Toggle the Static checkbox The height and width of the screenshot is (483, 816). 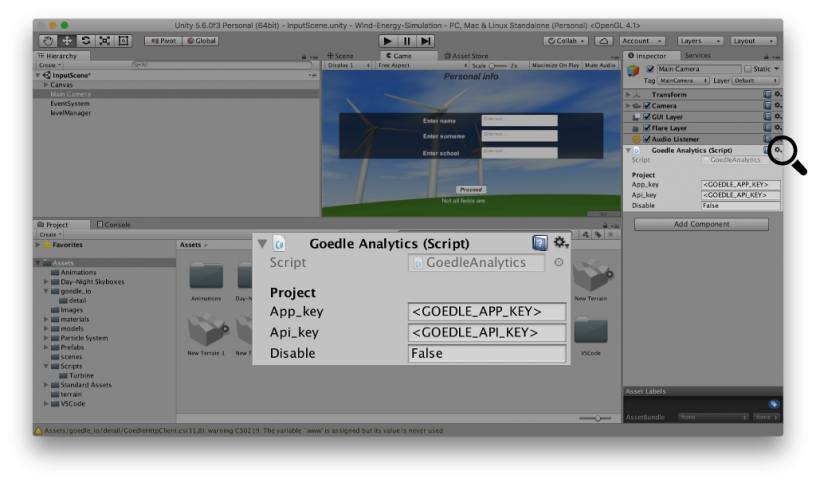pyautogui.click(x=748, y=69)
